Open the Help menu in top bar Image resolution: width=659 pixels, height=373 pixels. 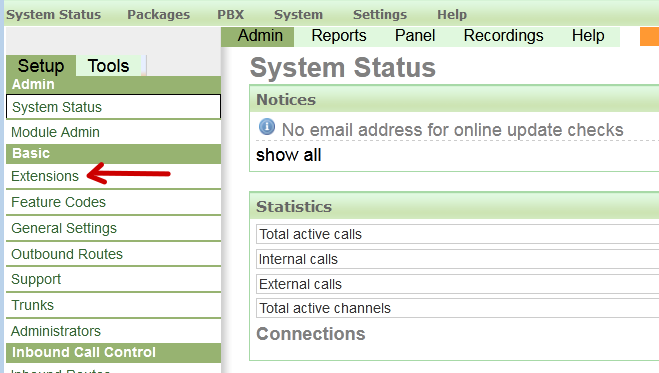tap(452, 15)
